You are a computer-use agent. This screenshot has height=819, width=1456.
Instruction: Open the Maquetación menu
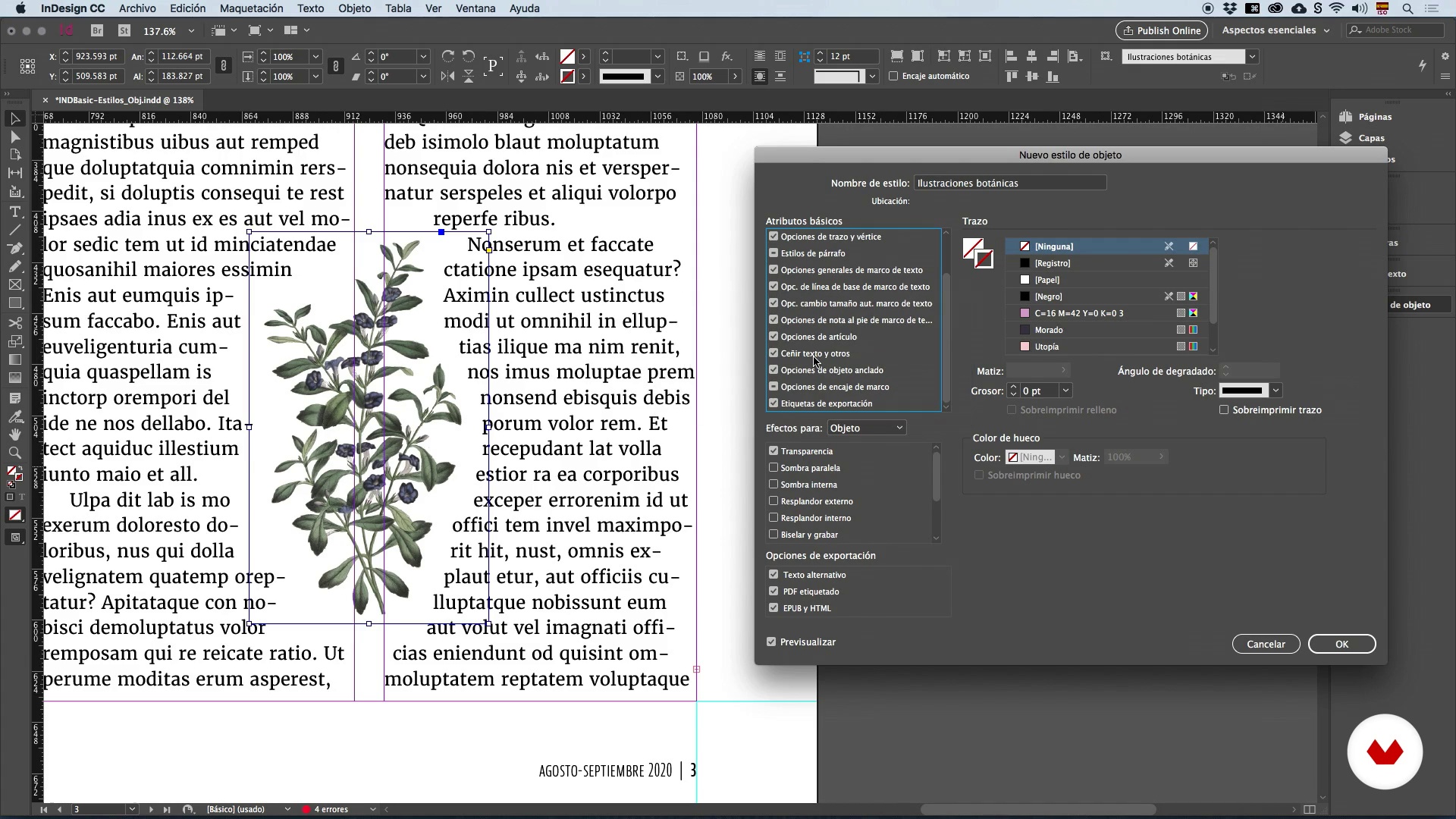[251, 8]
